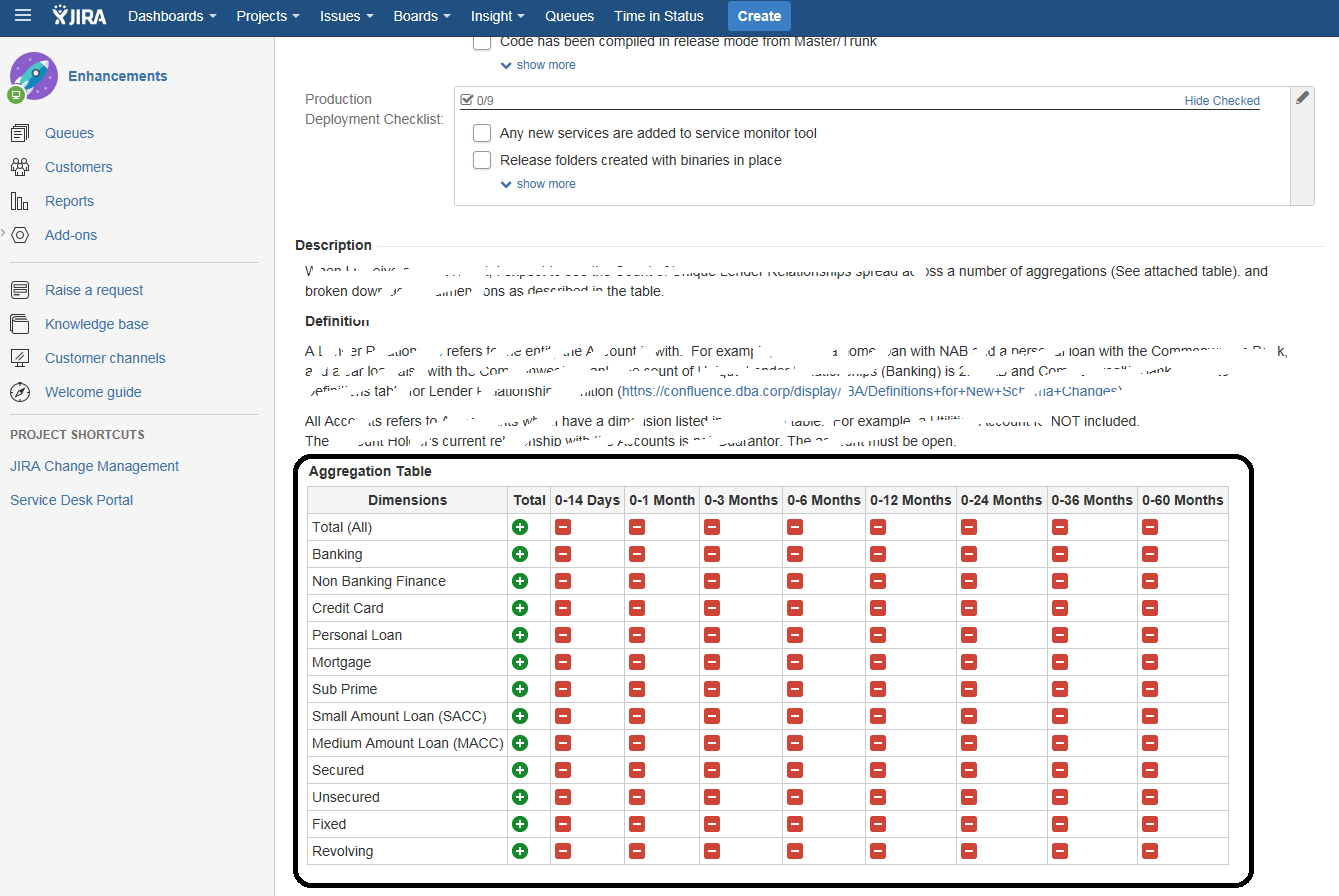Viewport: 1339px width, 896px height.
Task: Expand the sidebar collapse arrow near Add-ons
Action: click(3, 234)
